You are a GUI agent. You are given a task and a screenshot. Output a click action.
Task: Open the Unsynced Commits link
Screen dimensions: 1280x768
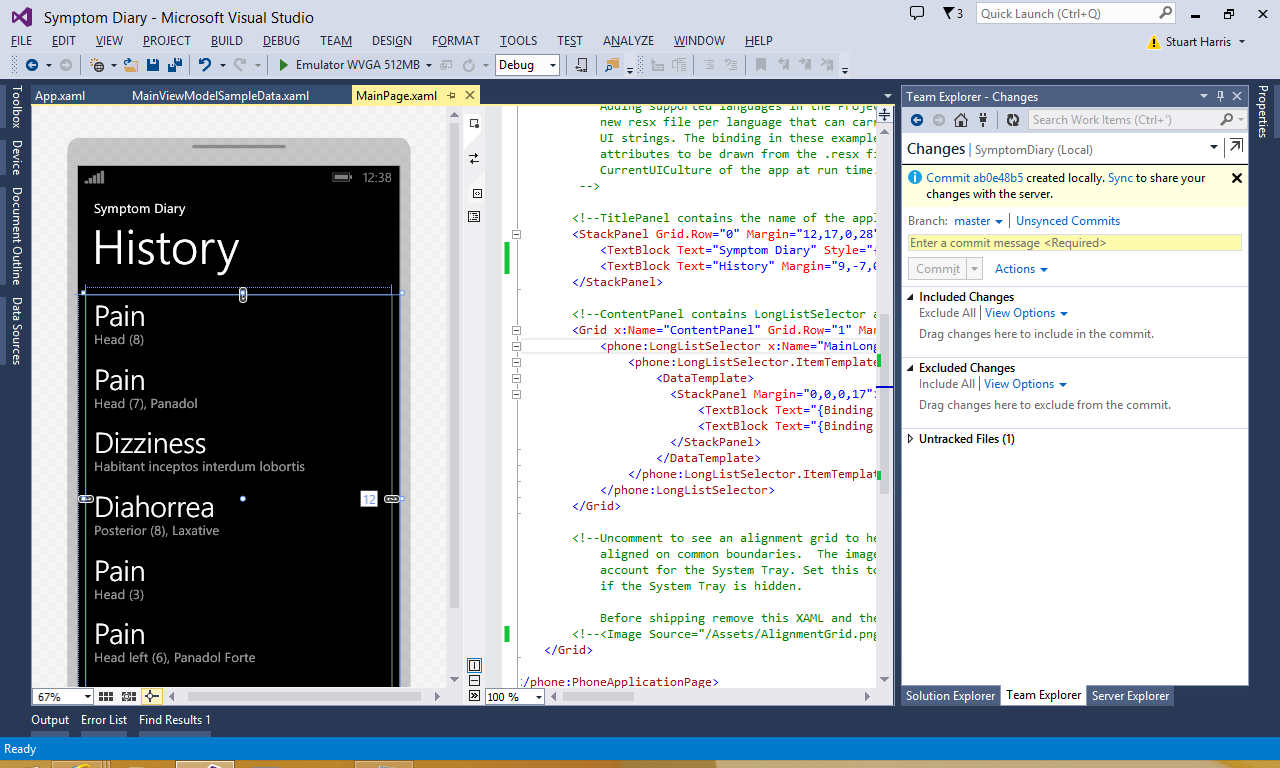[x=1067, y=221]
